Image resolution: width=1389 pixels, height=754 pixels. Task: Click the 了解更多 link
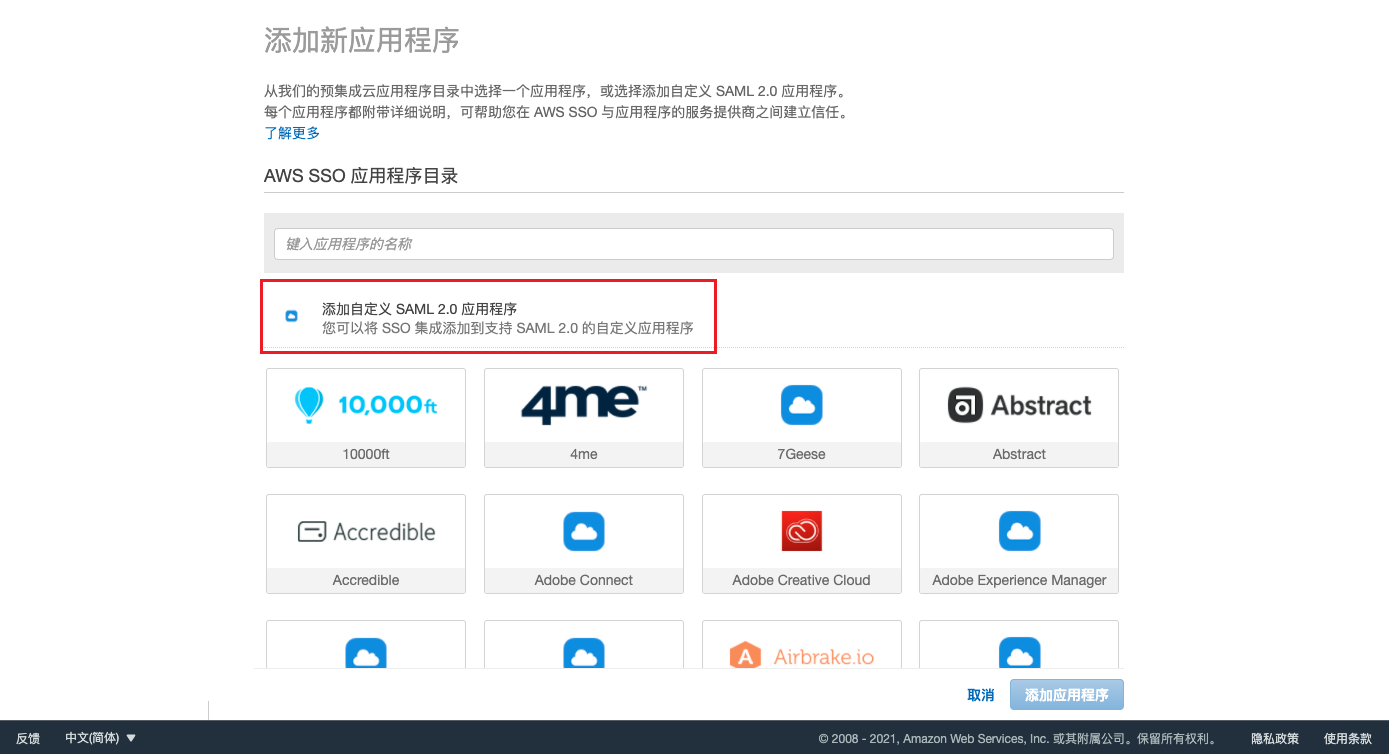coord(292,133)
